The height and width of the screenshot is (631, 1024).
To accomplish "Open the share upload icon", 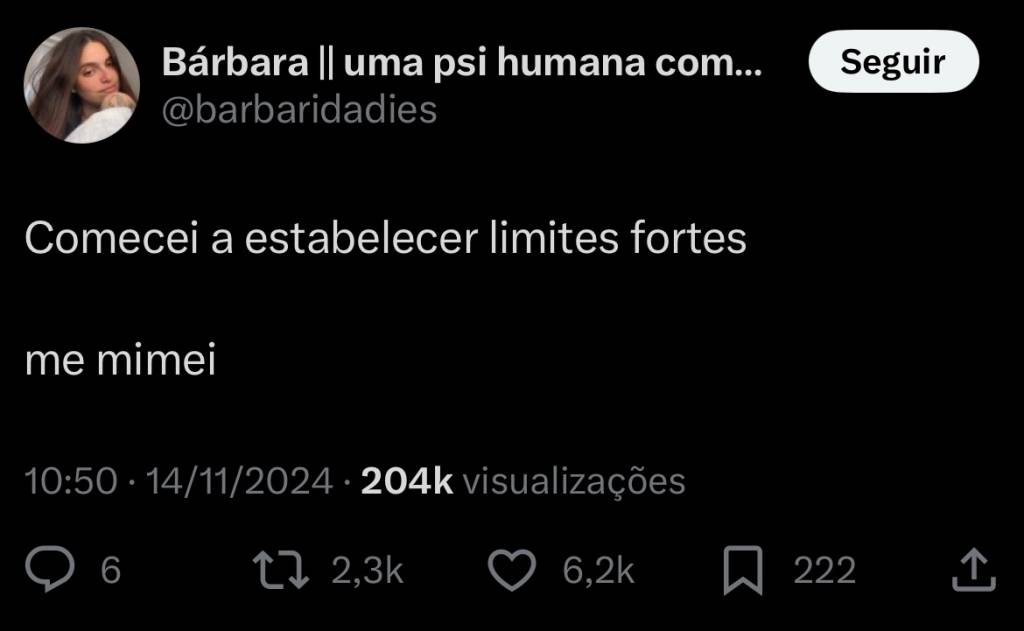I will (974, 570).
